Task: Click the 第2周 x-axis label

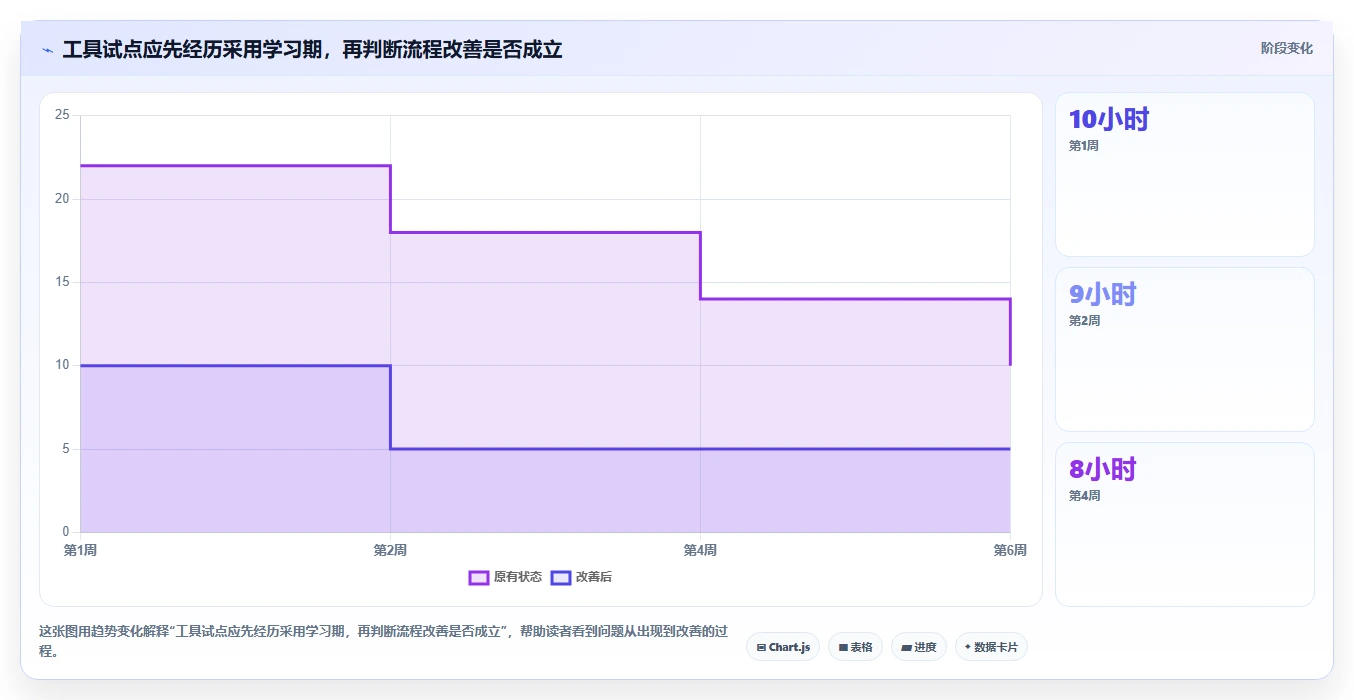Action: (390, 550)
